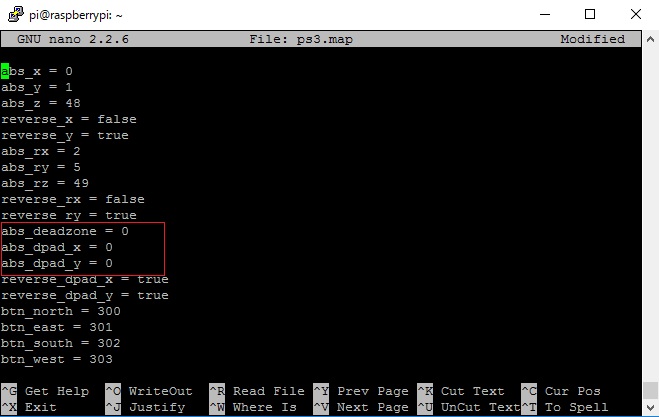This screenshot has height=417, width=659.
Task: Click the To Spell shortcut label
Action: [576, 407]
